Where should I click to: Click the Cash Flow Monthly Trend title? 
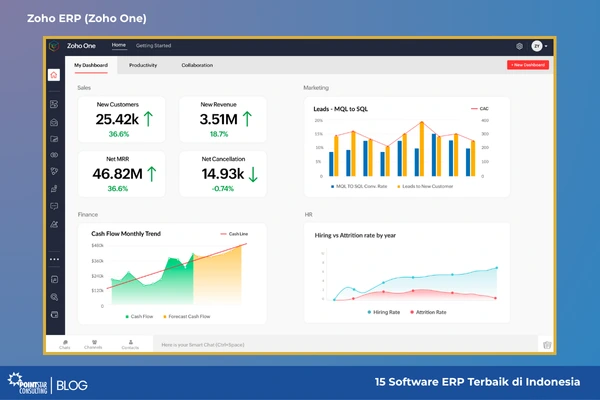tap(126, 233)
